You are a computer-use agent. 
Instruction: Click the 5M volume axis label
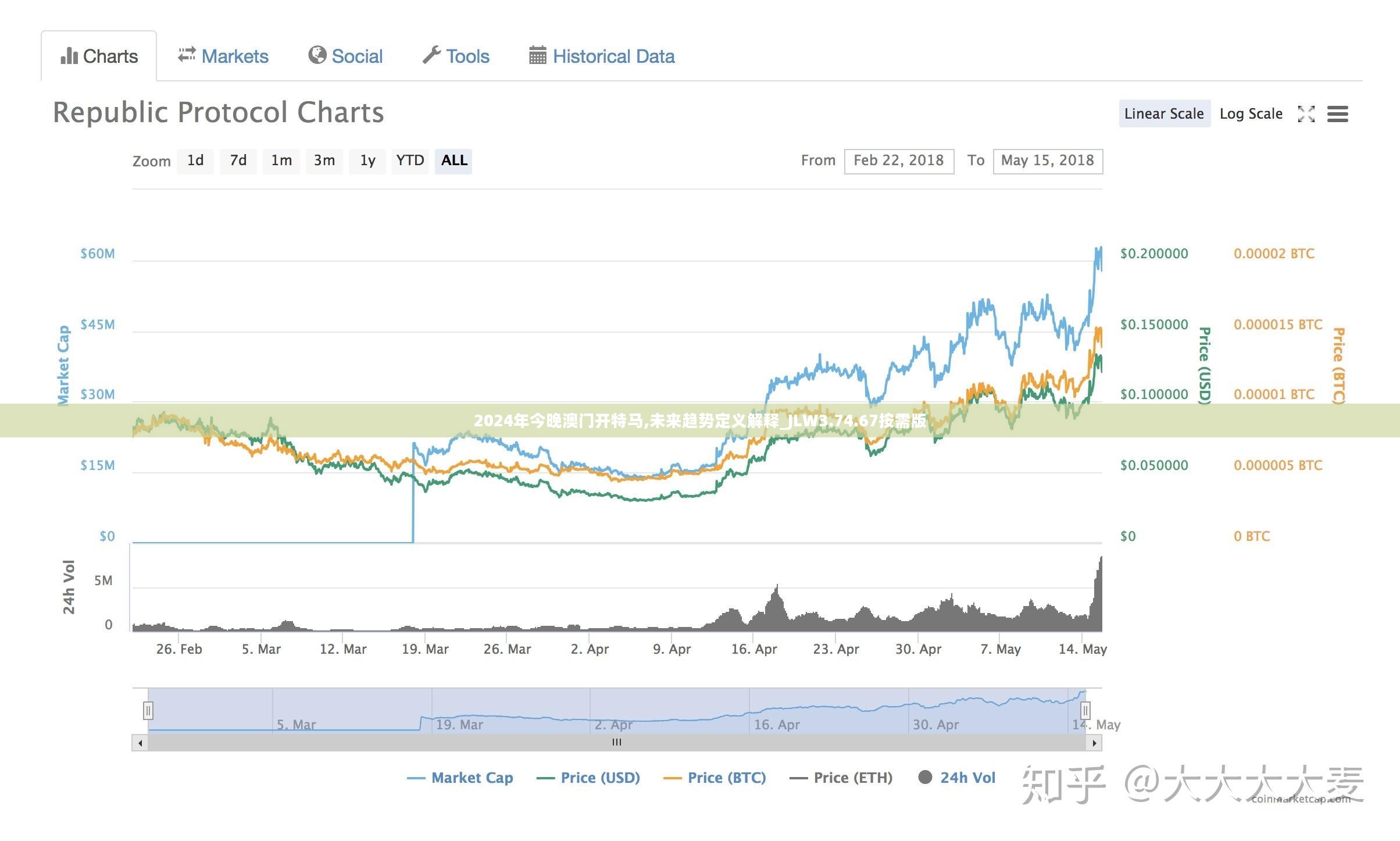(x=103, y=580)
